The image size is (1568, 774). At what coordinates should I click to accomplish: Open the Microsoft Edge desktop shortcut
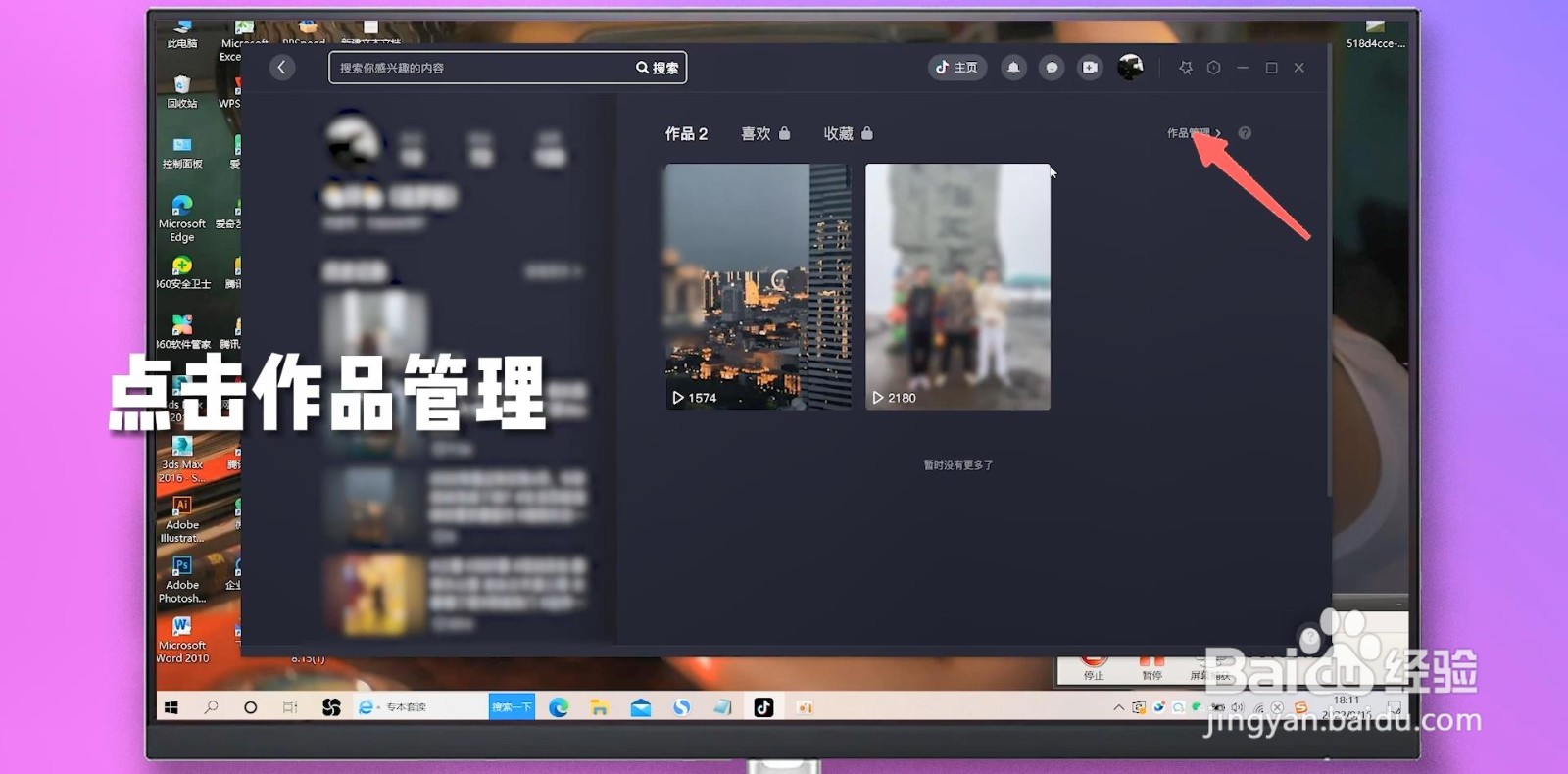pos(182,218)
